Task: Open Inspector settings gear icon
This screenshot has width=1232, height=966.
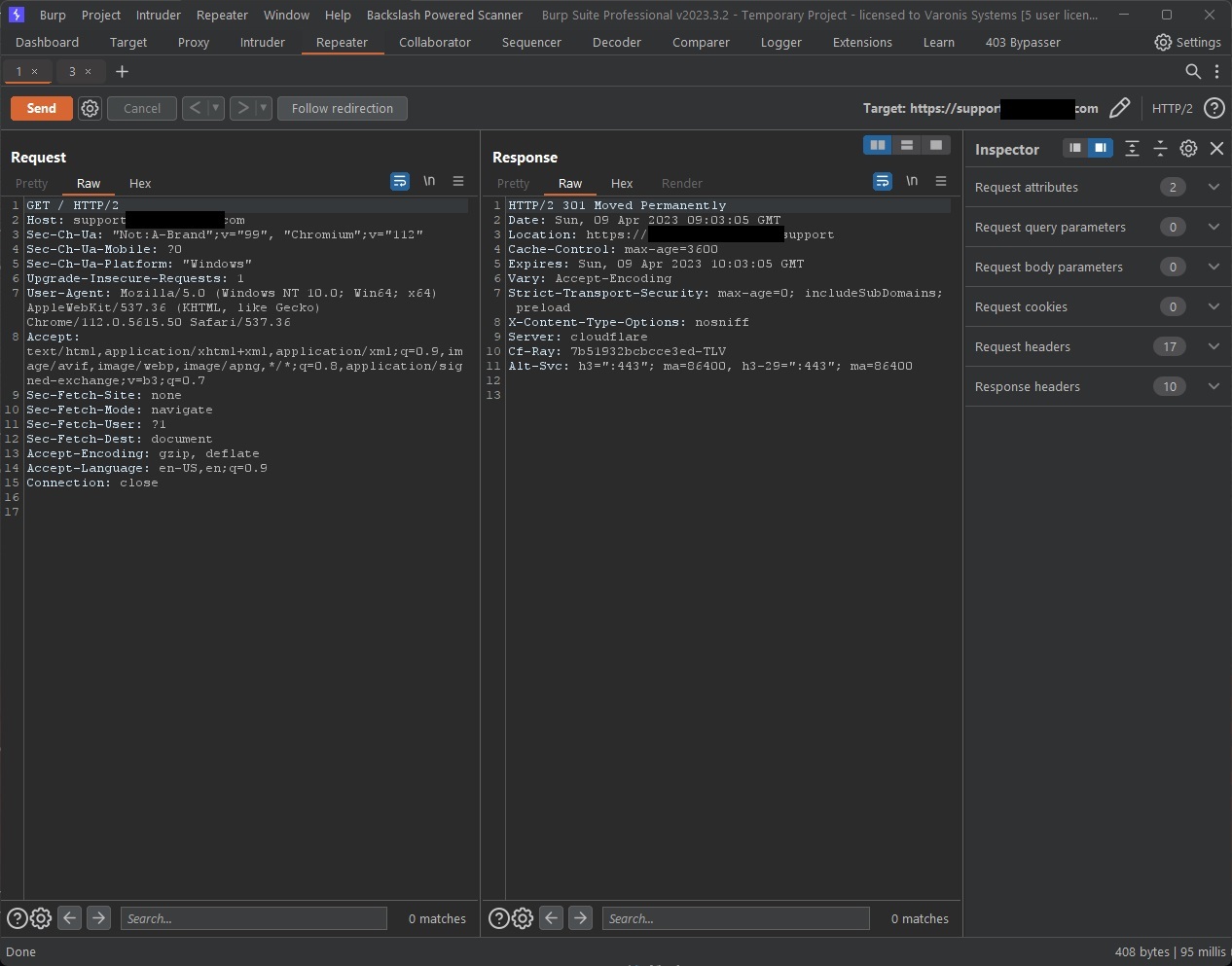Action: point(1188,149)
